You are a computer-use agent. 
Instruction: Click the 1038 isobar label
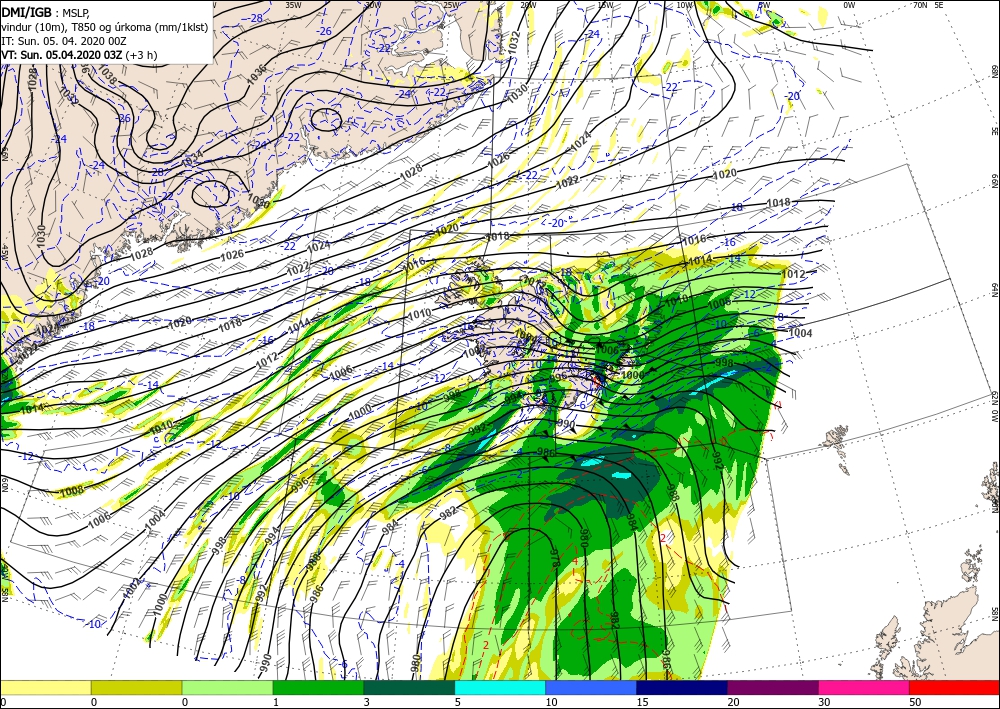pyautogui.click(x=107, y=77)
